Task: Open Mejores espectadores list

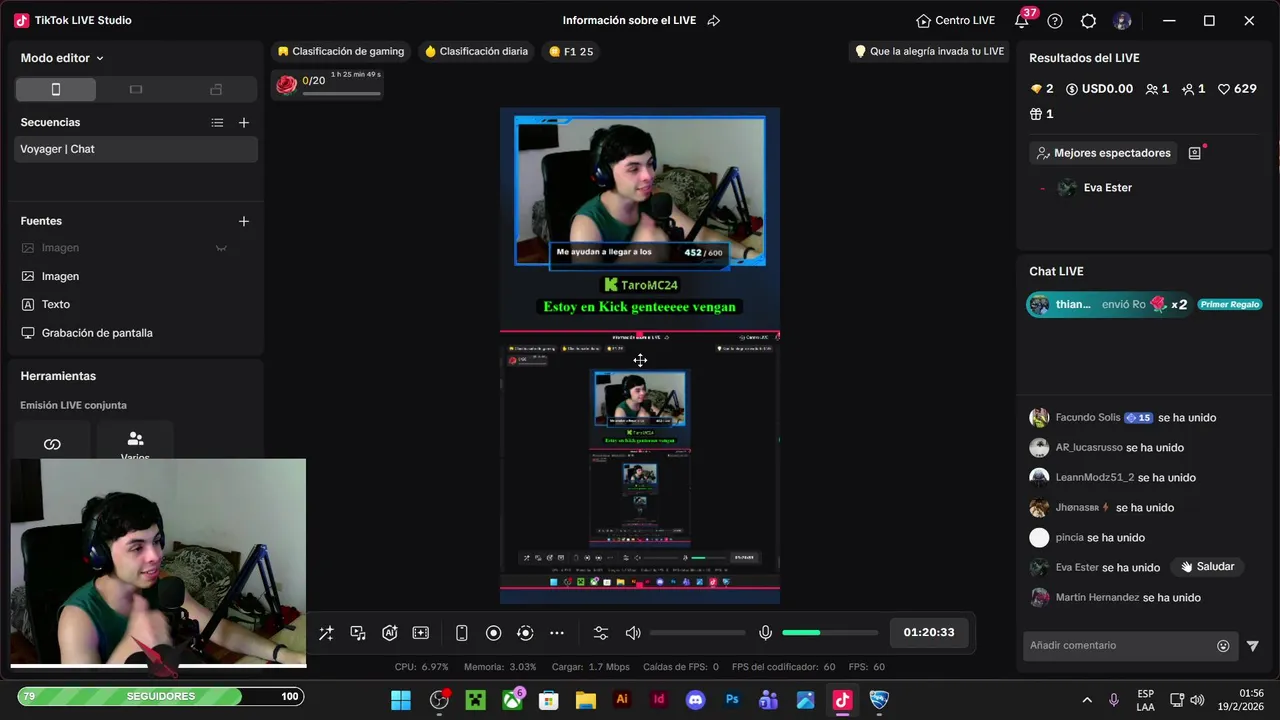Action: click(1103, 153)
